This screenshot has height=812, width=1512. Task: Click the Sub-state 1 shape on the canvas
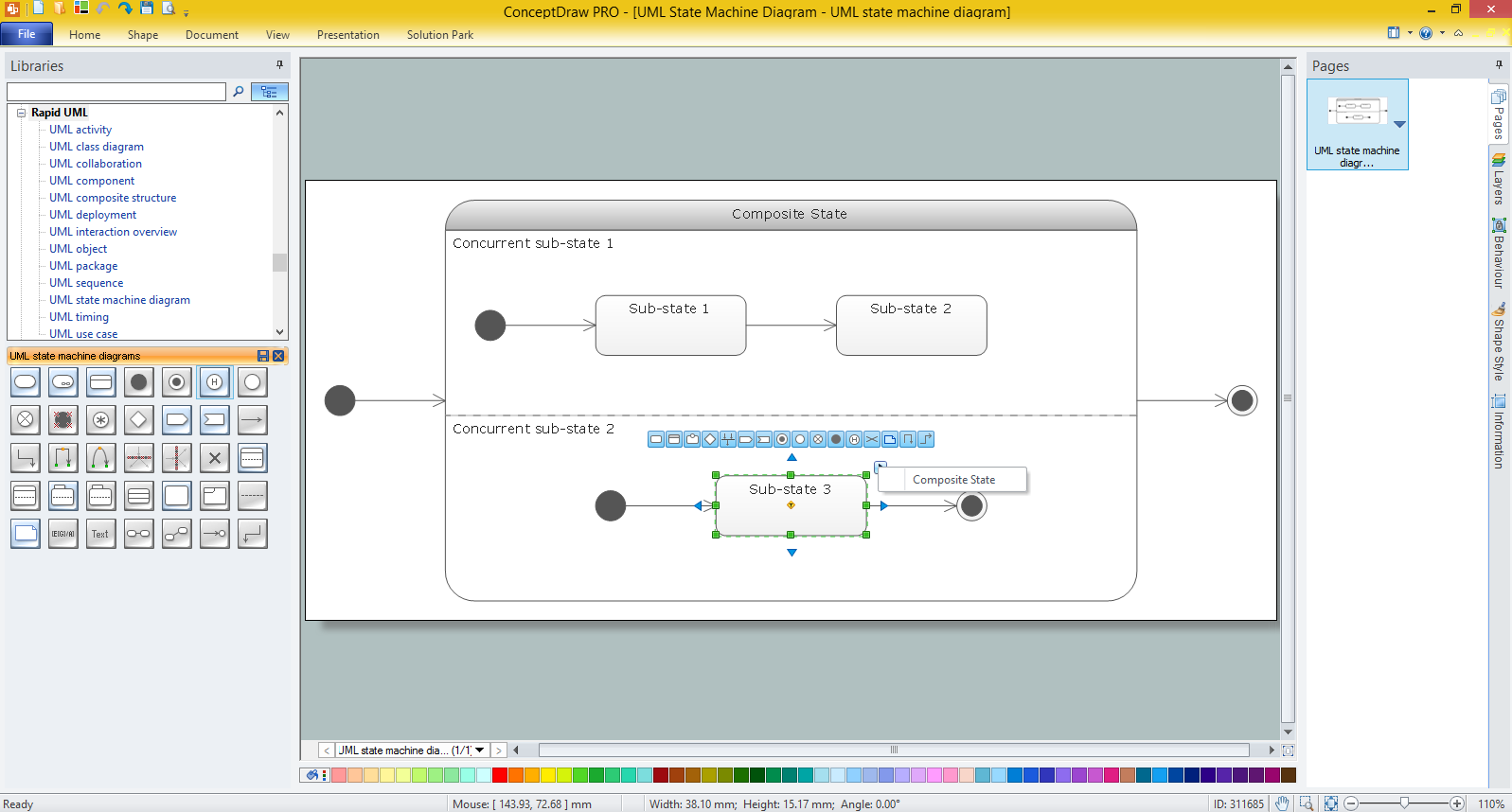(x=670, y=326)
